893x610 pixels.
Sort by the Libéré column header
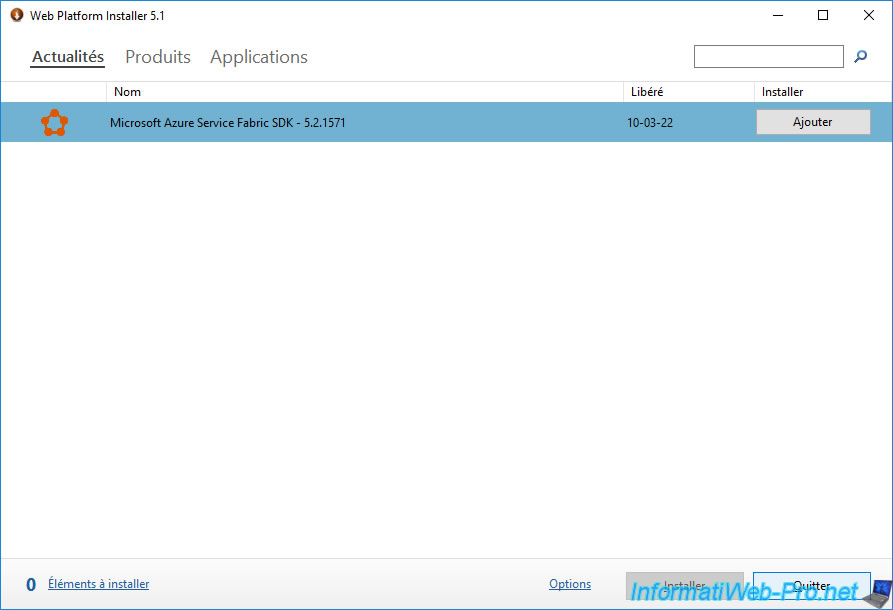689,92
